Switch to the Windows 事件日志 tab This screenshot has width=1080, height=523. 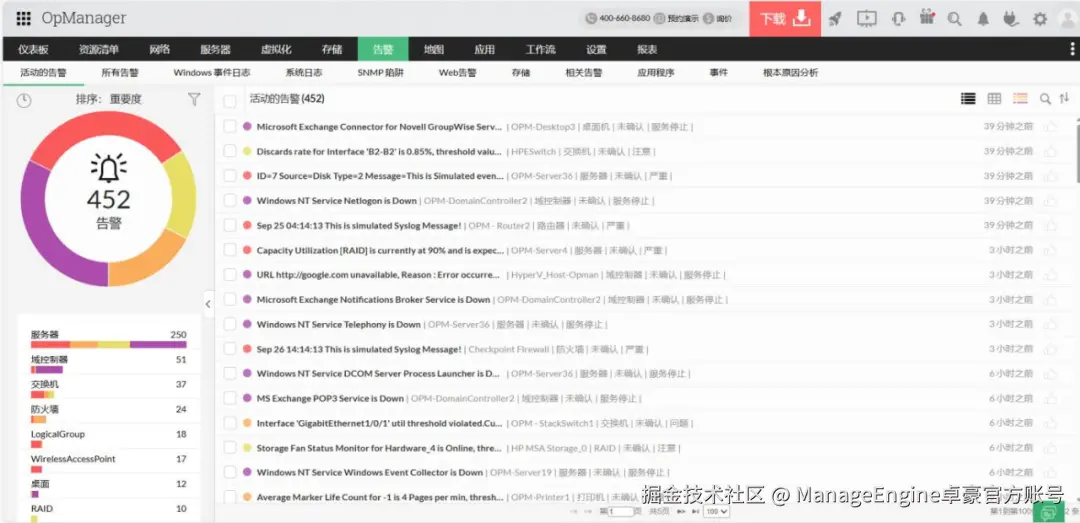(211, 72)
